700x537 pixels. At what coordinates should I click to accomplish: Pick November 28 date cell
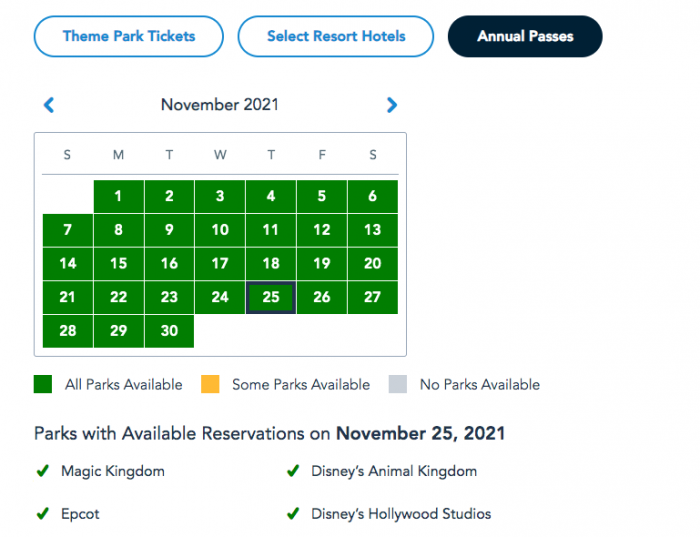coord(68,331)
